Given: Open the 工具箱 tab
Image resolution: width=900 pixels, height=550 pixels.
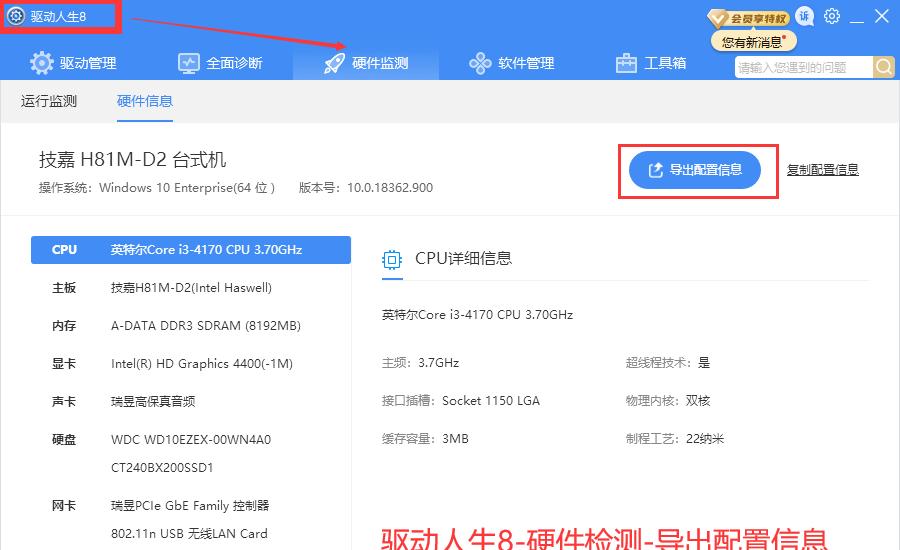Looking at the screenshot, I should coord(651,63).
